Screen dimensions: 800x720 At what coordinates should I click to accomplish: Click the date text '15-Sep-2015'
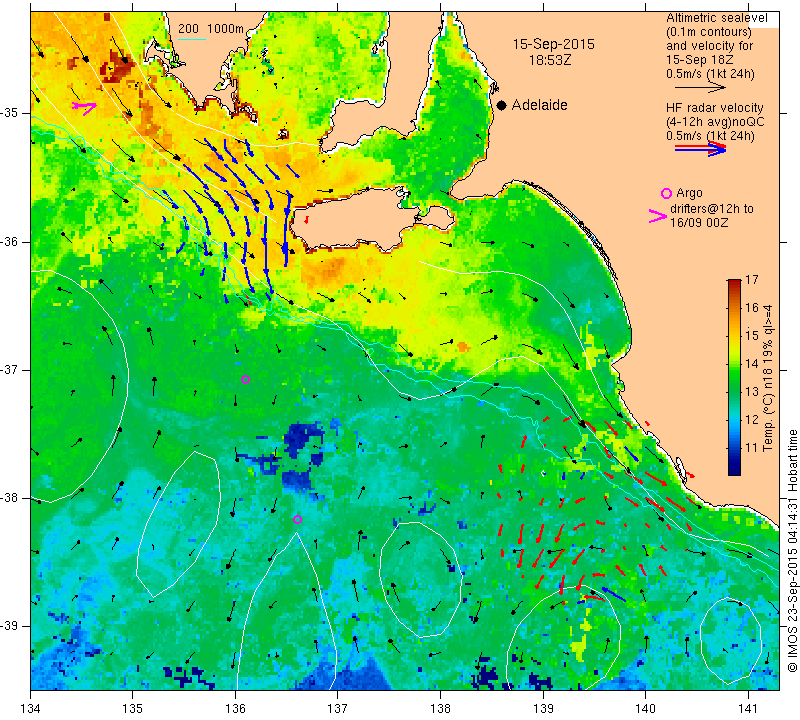(554, 44)
